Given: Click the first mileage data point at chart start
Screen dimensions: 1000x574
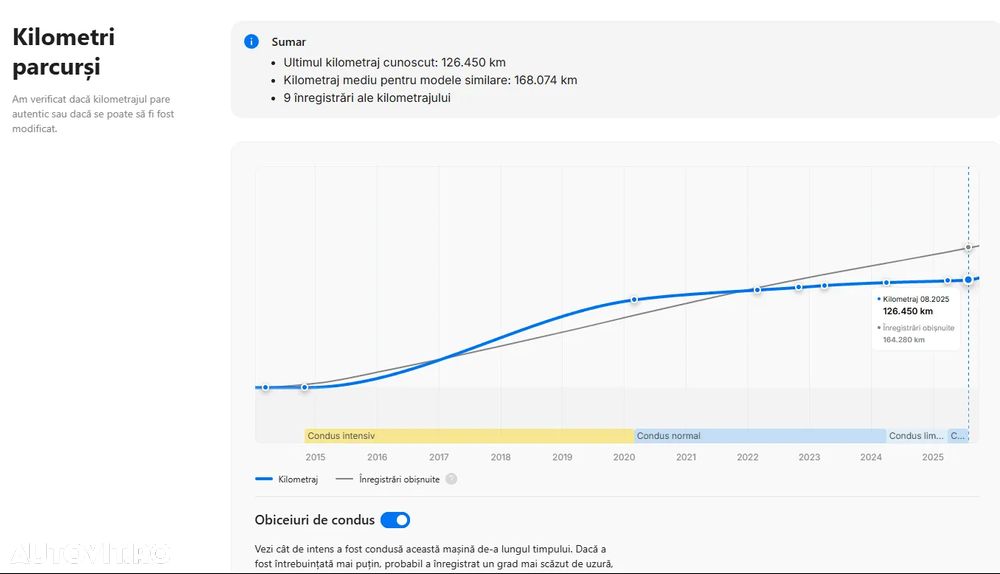Looking at the screenshot, I should 265,387.
